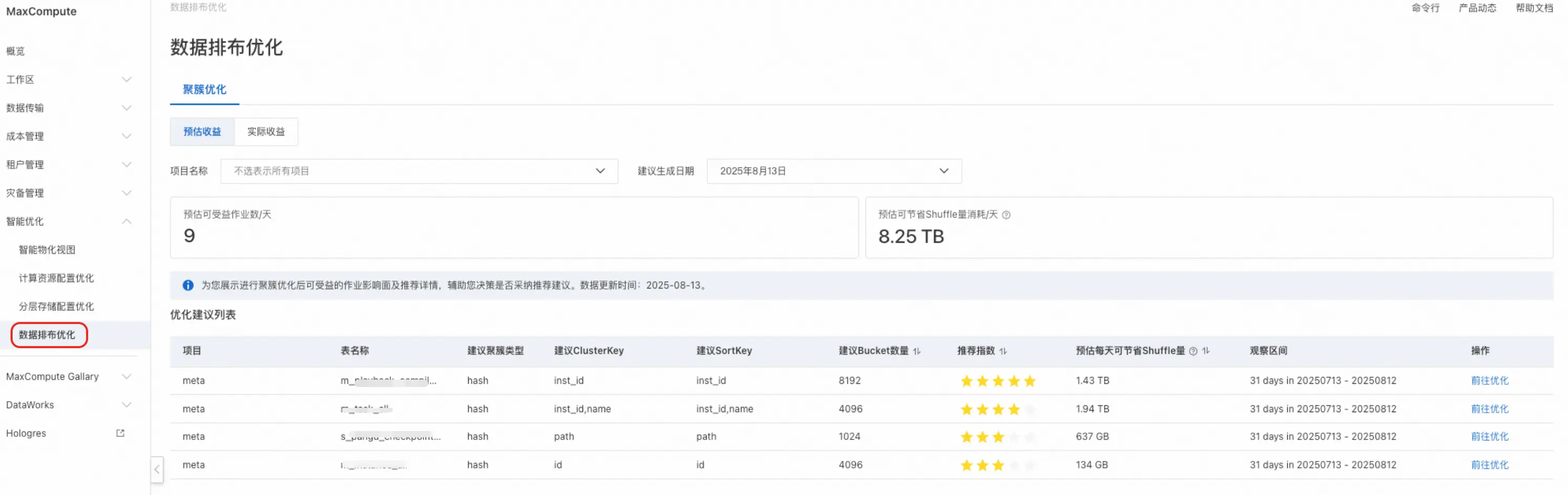1568x495 pixels.
Task: Open Hologres external link icon
Action: point(121,433)
